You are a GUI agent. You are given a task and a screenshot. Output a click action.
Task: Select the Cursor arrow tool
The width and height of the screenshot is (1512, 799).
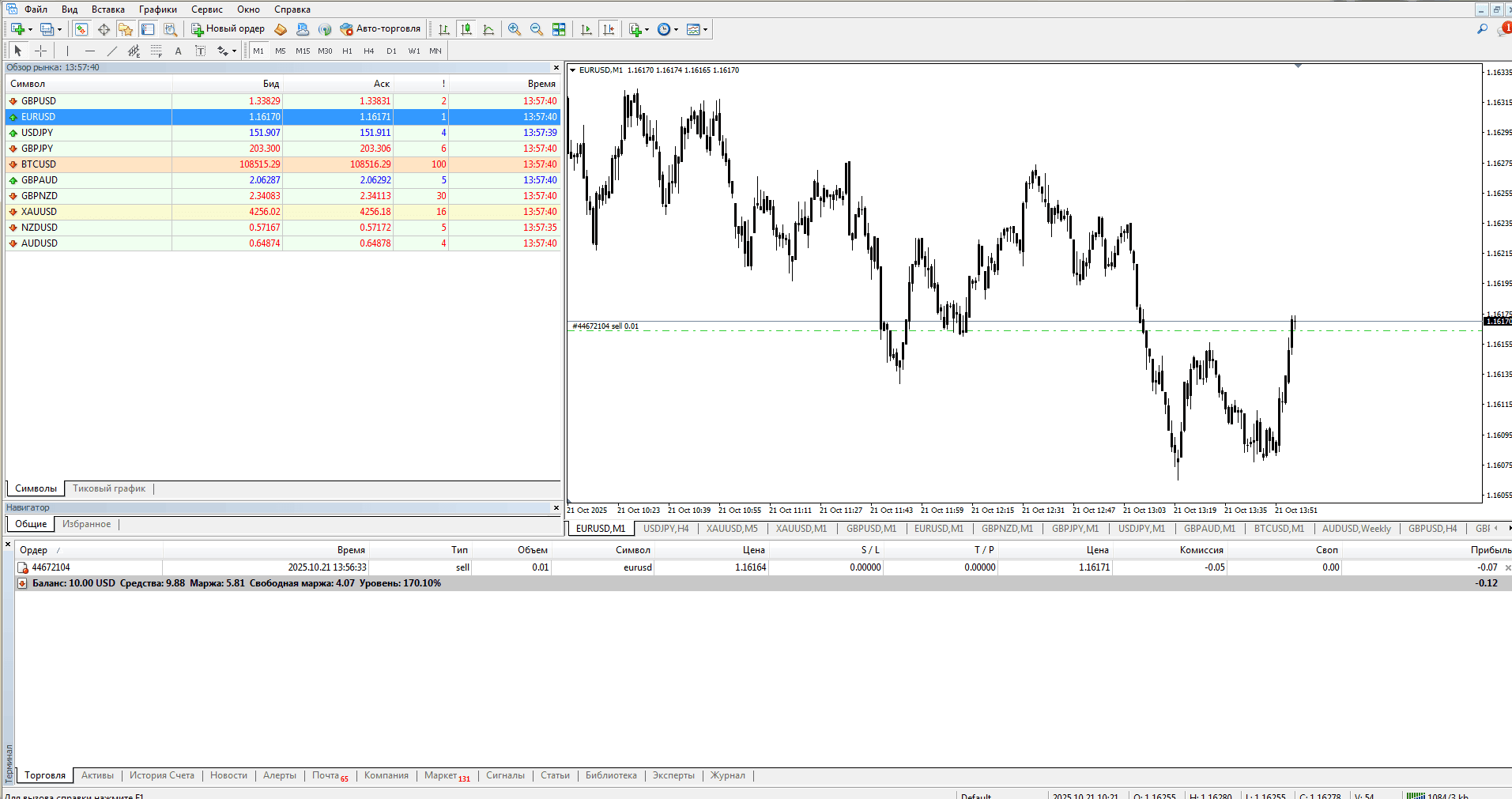[x=18, y=51]
